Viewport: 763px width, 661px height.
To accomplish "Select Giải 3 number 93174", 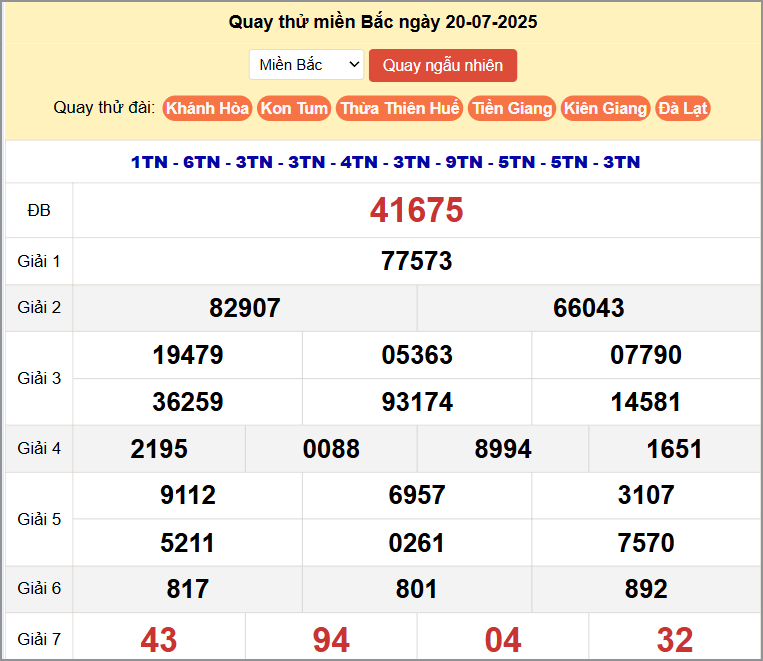I will (417, 402).
